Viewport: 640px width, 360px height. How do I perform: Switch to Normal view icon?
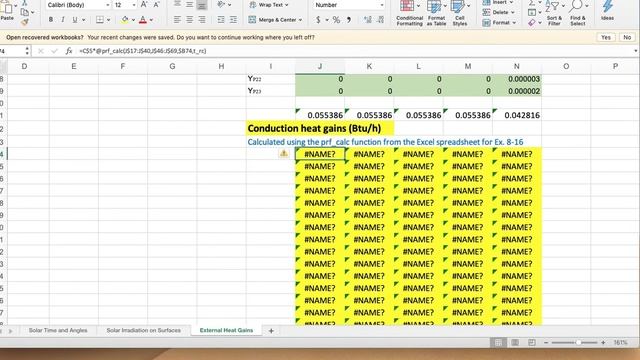point(498,342)
